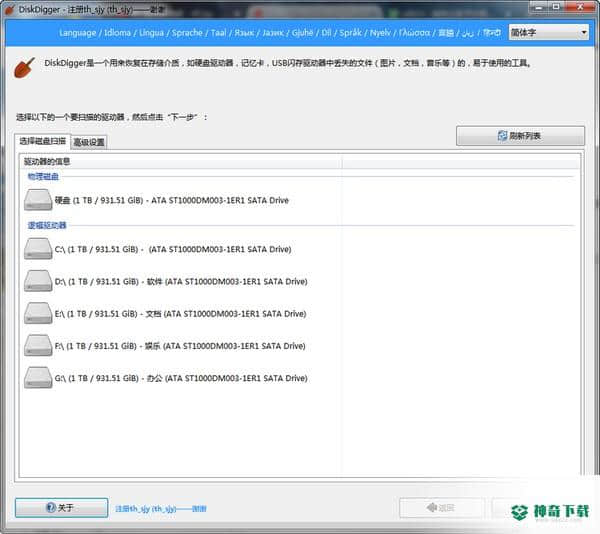Click the C:\ drive icon

pos(38,249)
